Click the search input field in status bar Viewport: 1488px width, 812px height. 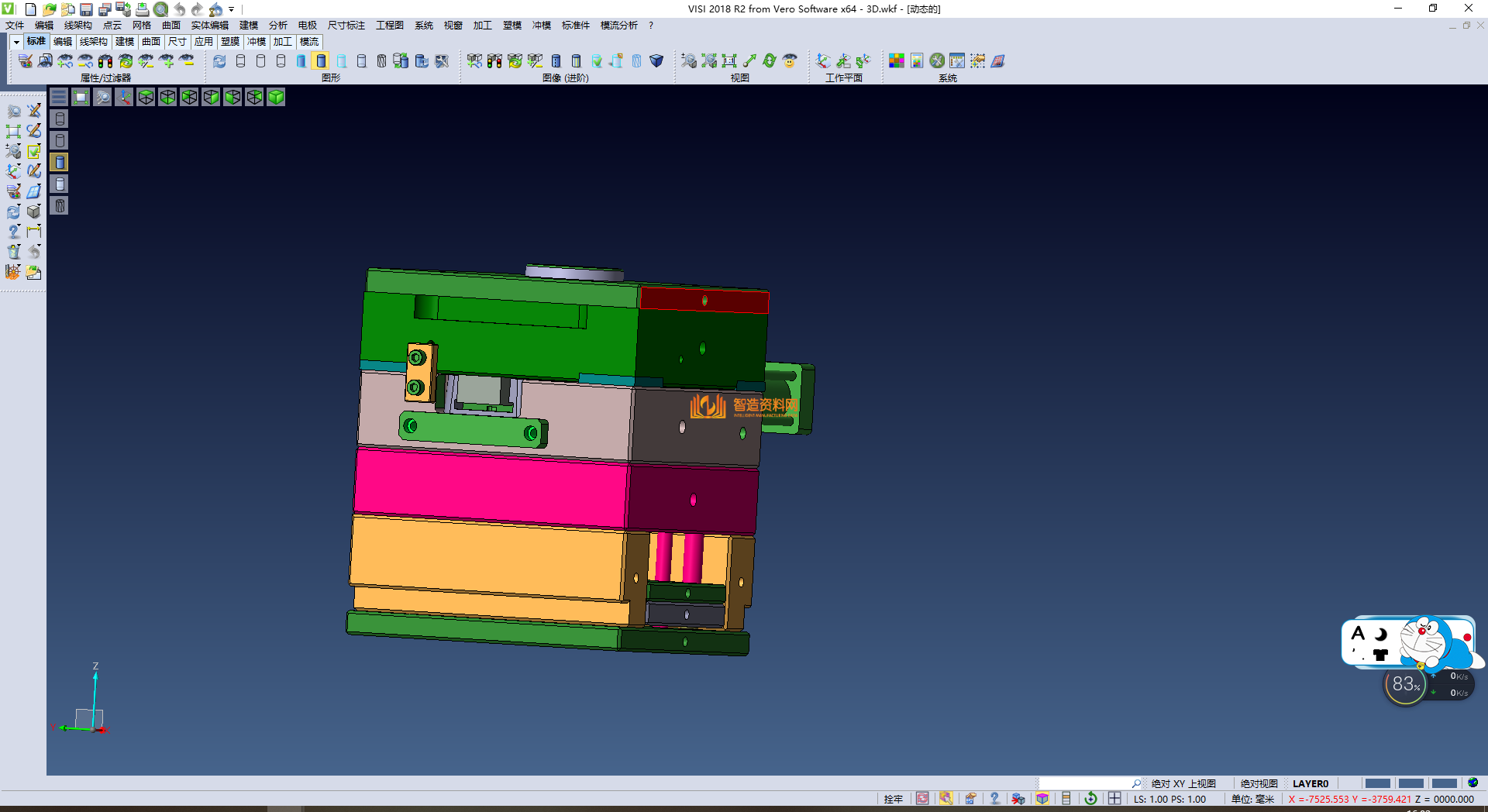click(1085, 783)
